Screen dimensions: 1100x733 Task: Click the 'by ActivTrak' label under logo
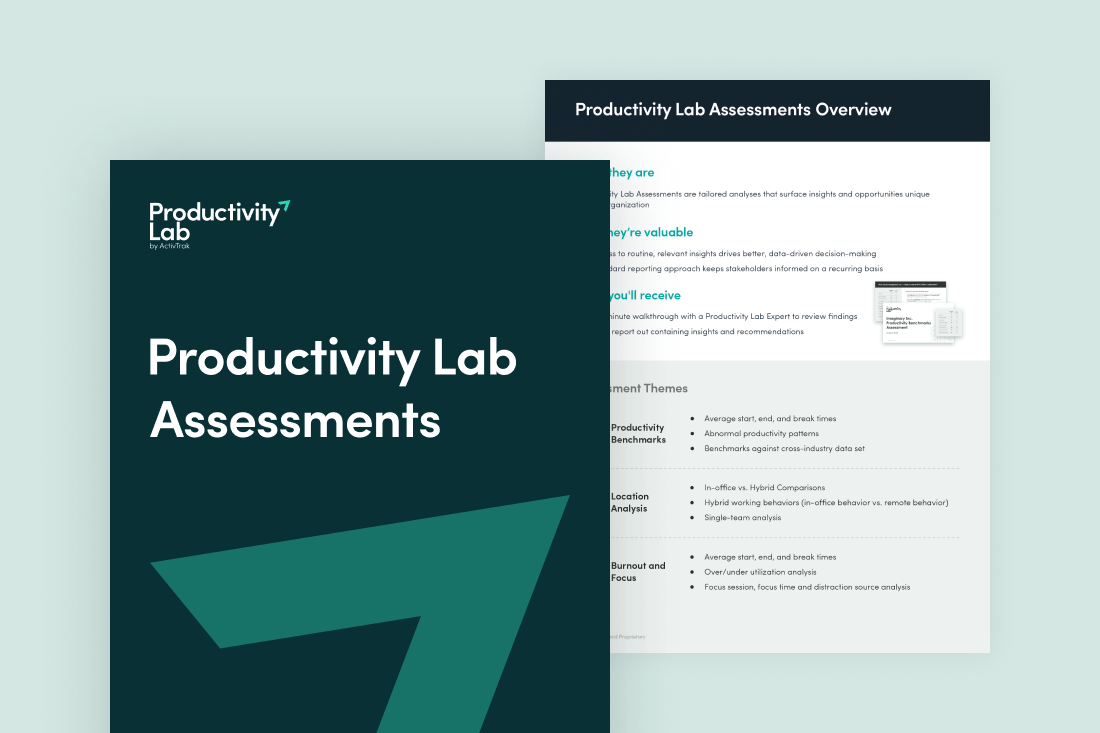[x=170, y=246]
